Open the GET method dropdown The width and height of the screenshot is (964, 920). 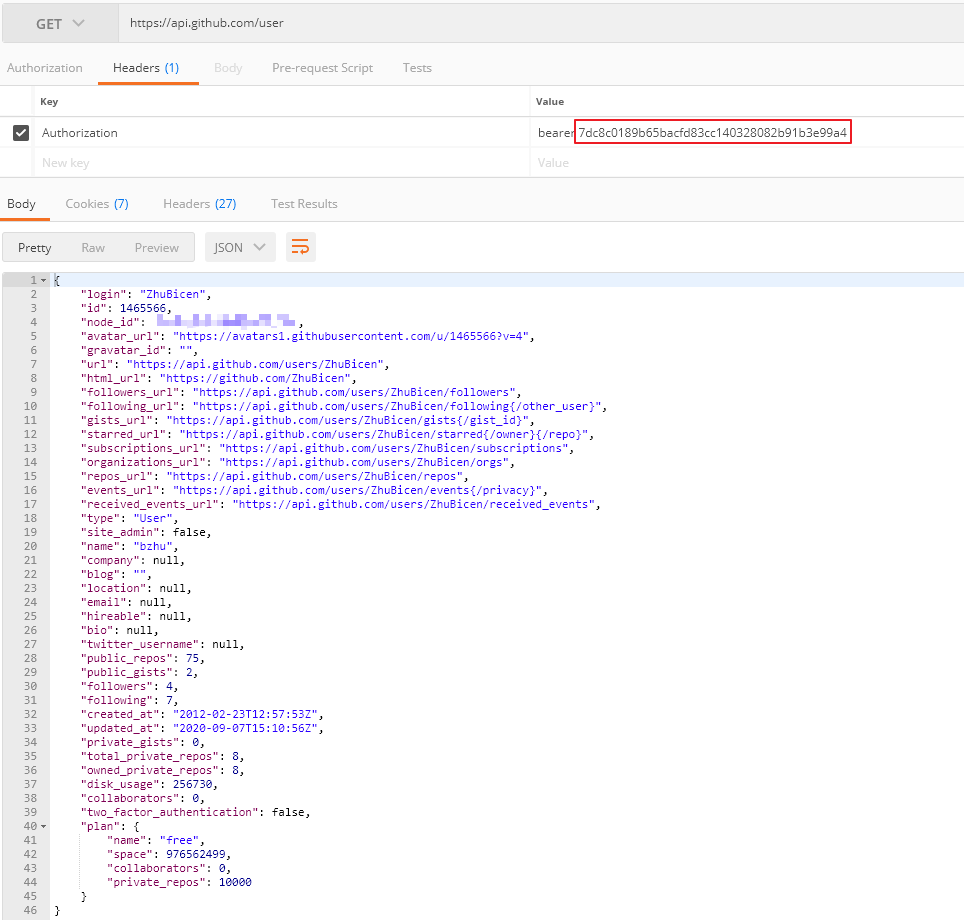coord(59,24)
